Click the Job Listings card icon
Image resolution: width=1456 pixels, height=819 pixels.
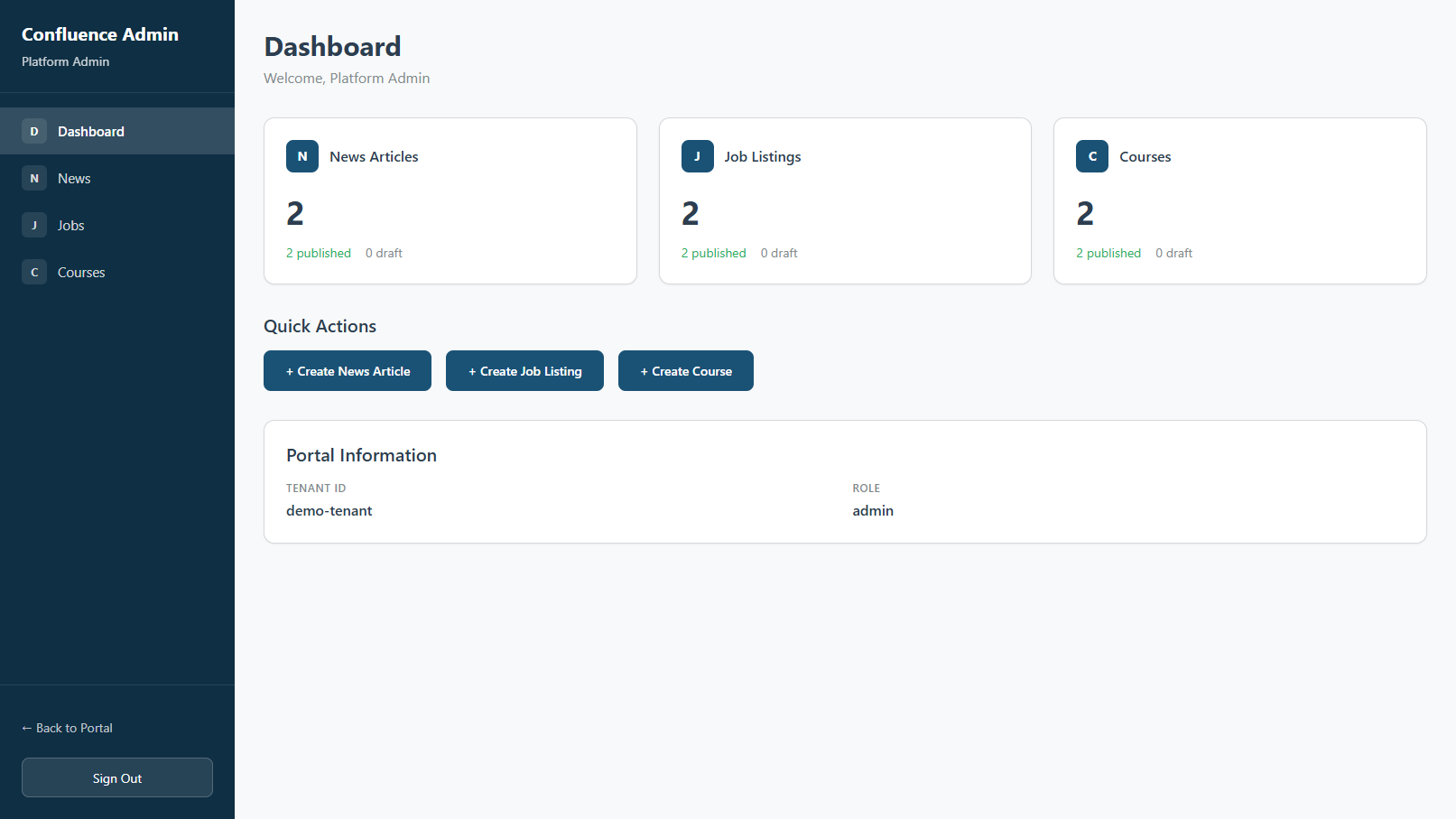(697, 156)
